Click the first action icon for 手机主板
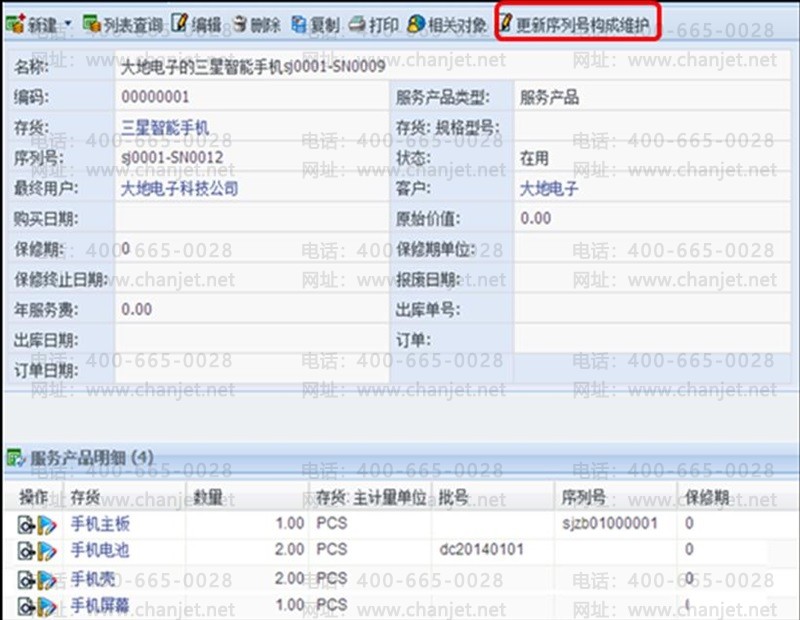Viewport: 800px width, 620px height. pyautogui.click(x=25, y=524)
